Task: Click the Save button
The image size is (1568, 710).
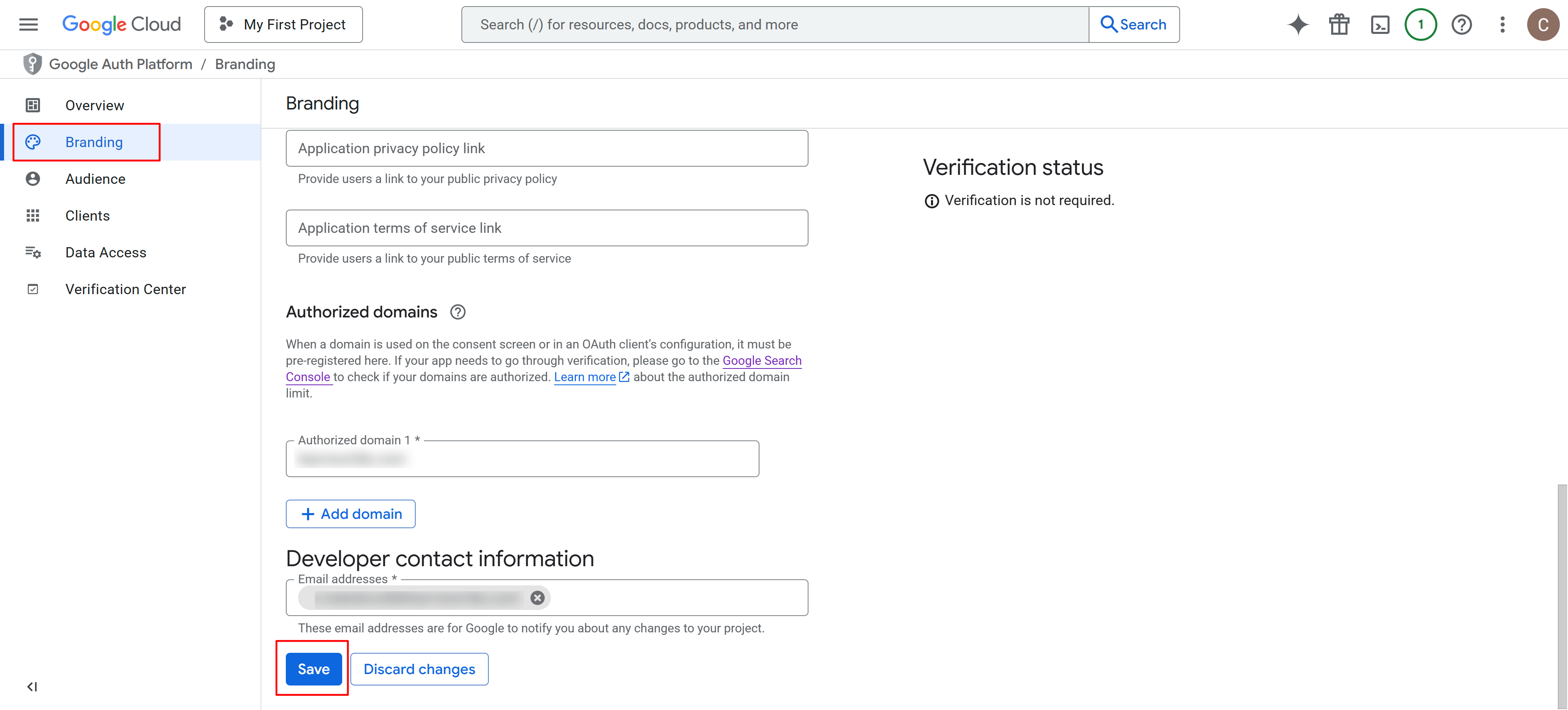Action: click(x=314, y=669)
